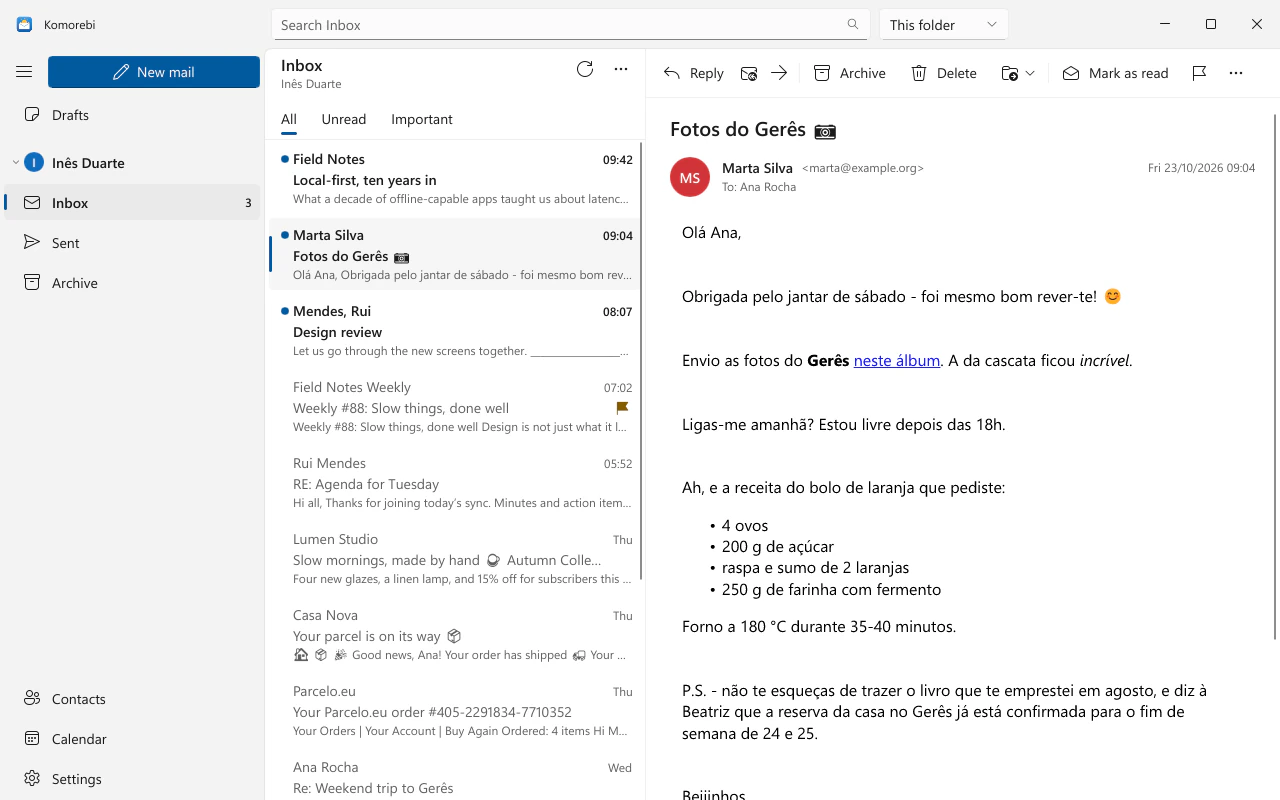Switch to the Important tab
Viewport: 1280px width, 800px height.
[422, 119]
